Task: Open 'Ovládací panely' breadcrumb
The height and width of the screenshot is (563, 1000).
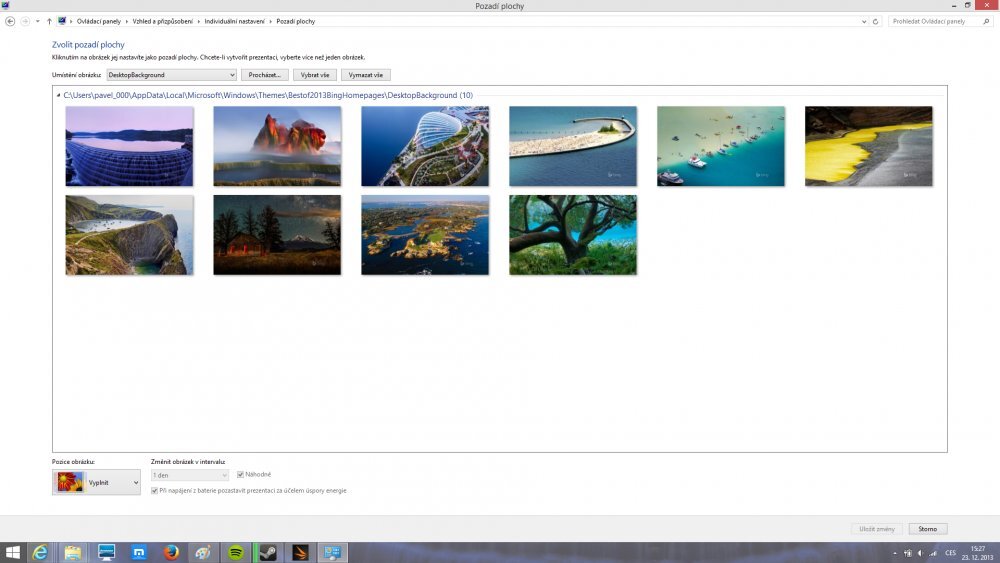Action: pos(99,21)
